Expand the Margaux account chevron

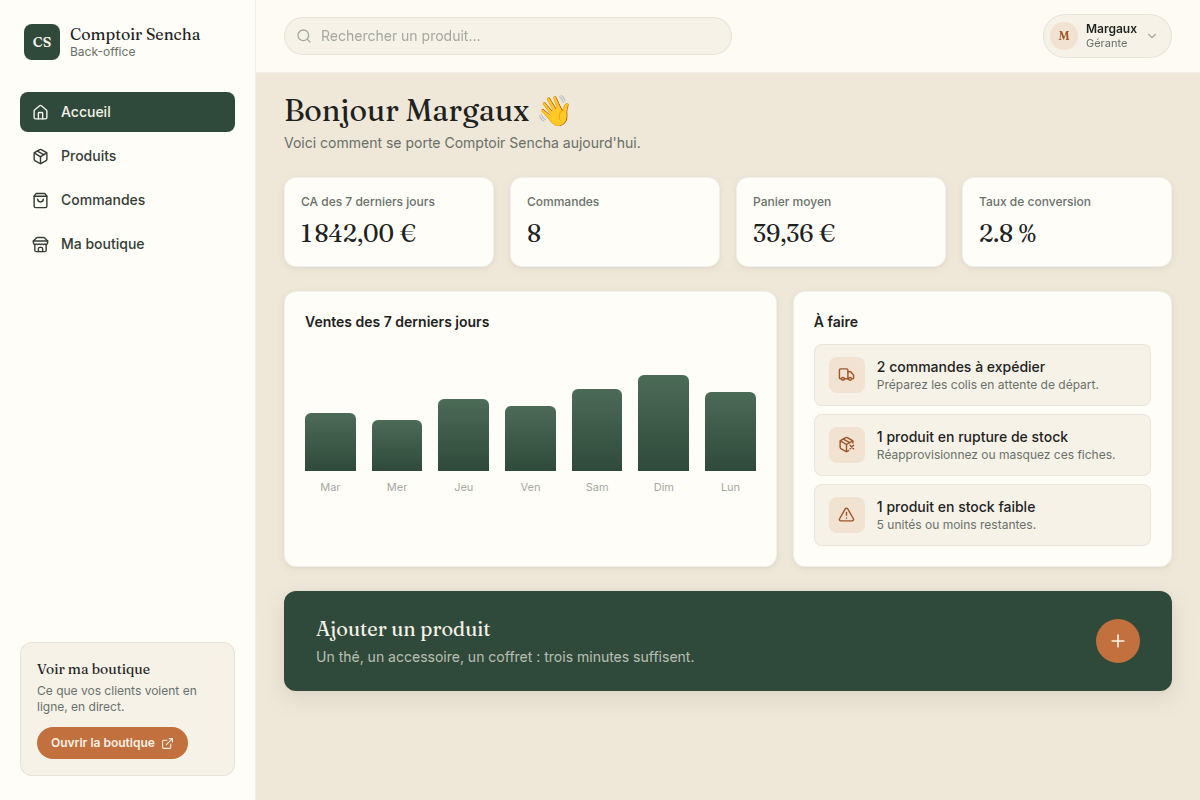pyautogui.click(x=1151, y=36)
